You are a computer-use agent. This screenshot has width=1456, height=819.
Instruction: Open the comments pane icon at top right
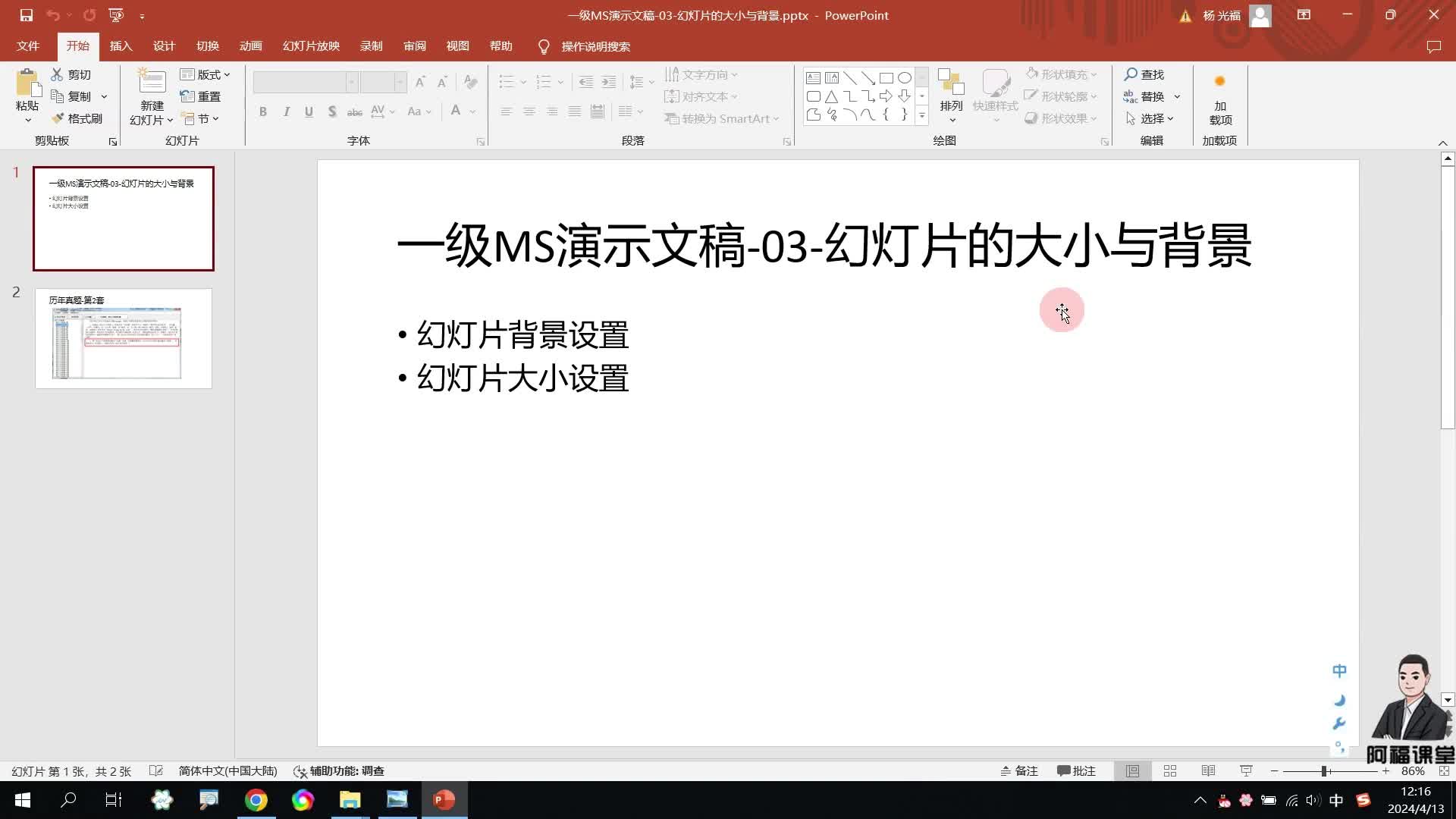pos(1433,46)
